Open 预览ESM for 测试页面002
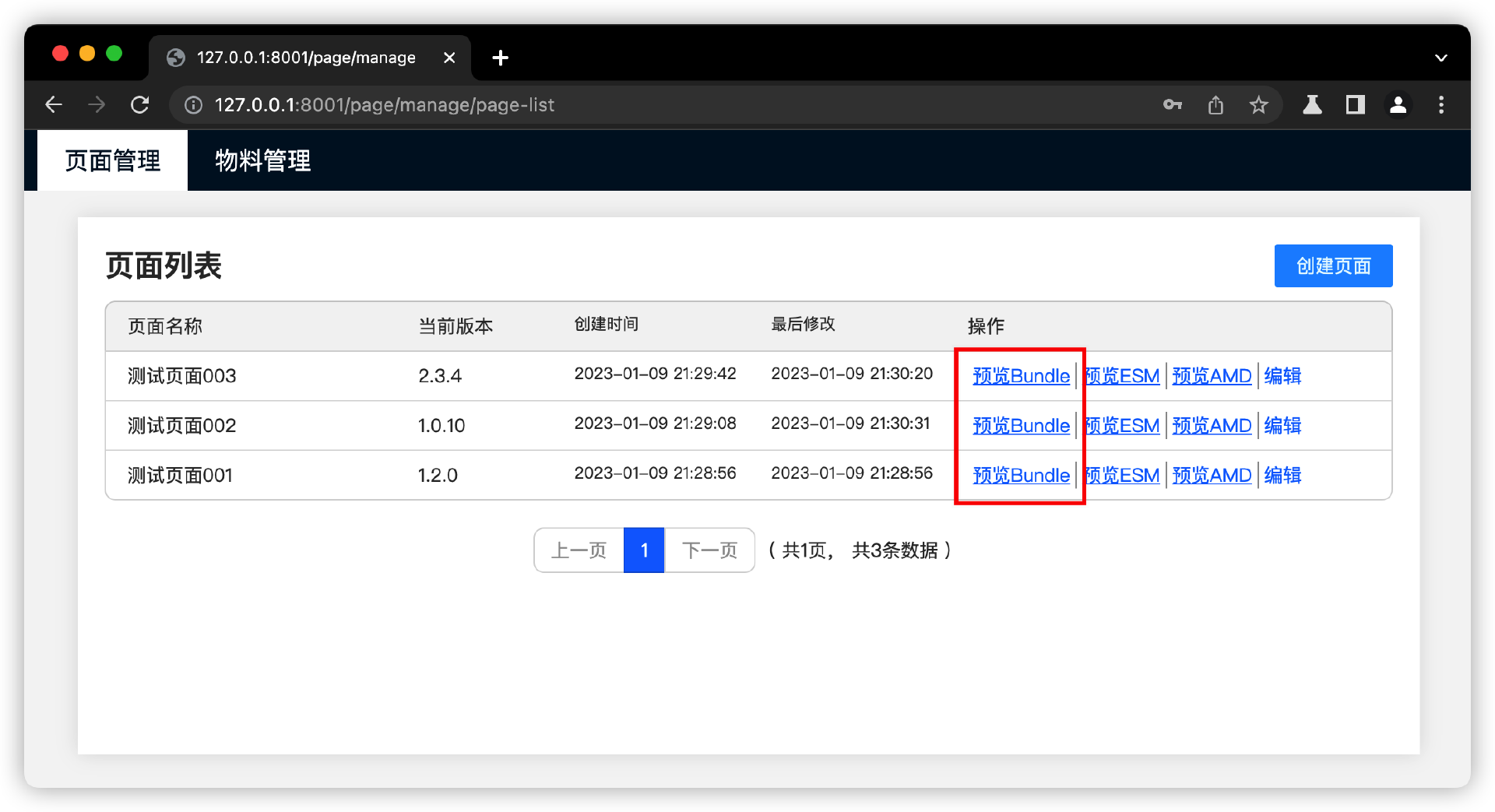 tap(1122, 426)
